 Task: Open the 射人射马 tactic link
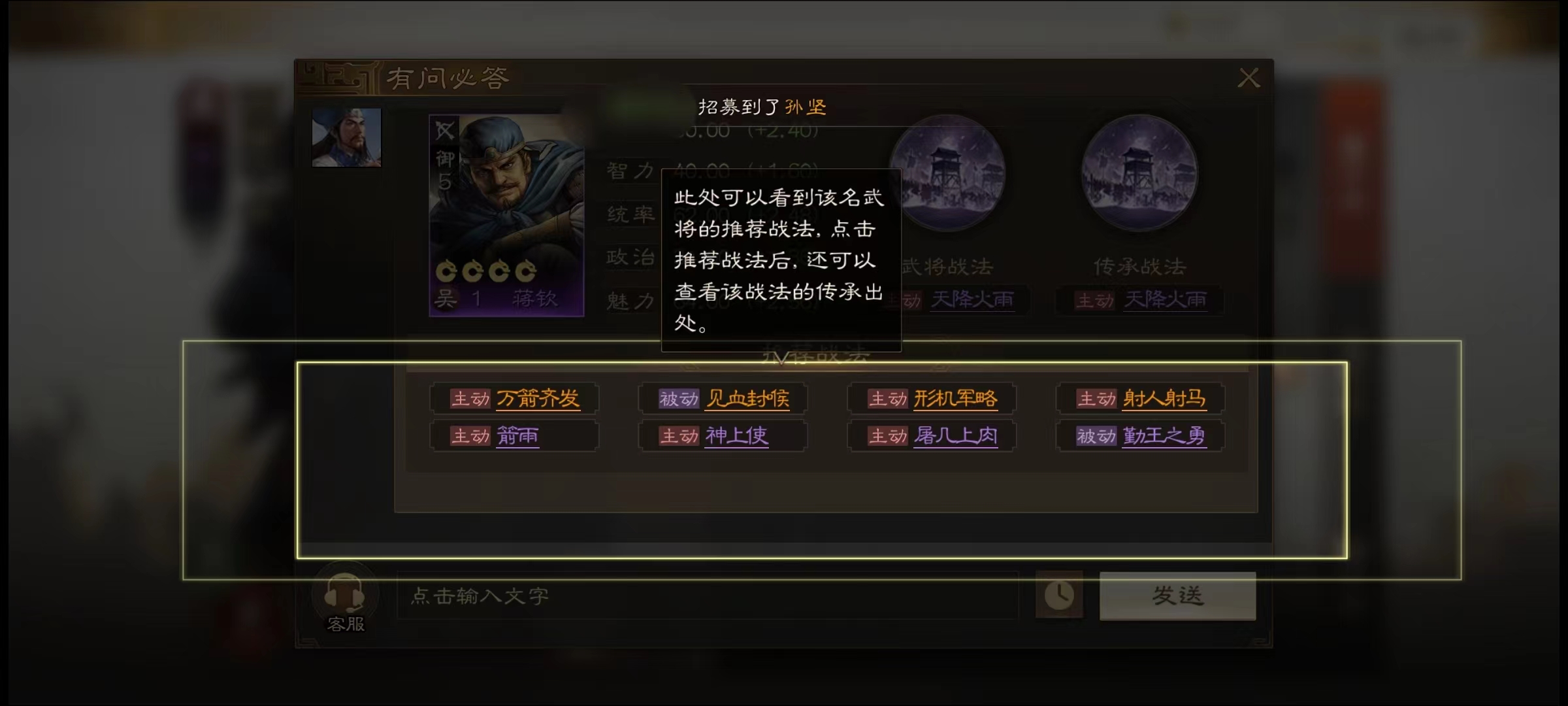coord(1164,398)
